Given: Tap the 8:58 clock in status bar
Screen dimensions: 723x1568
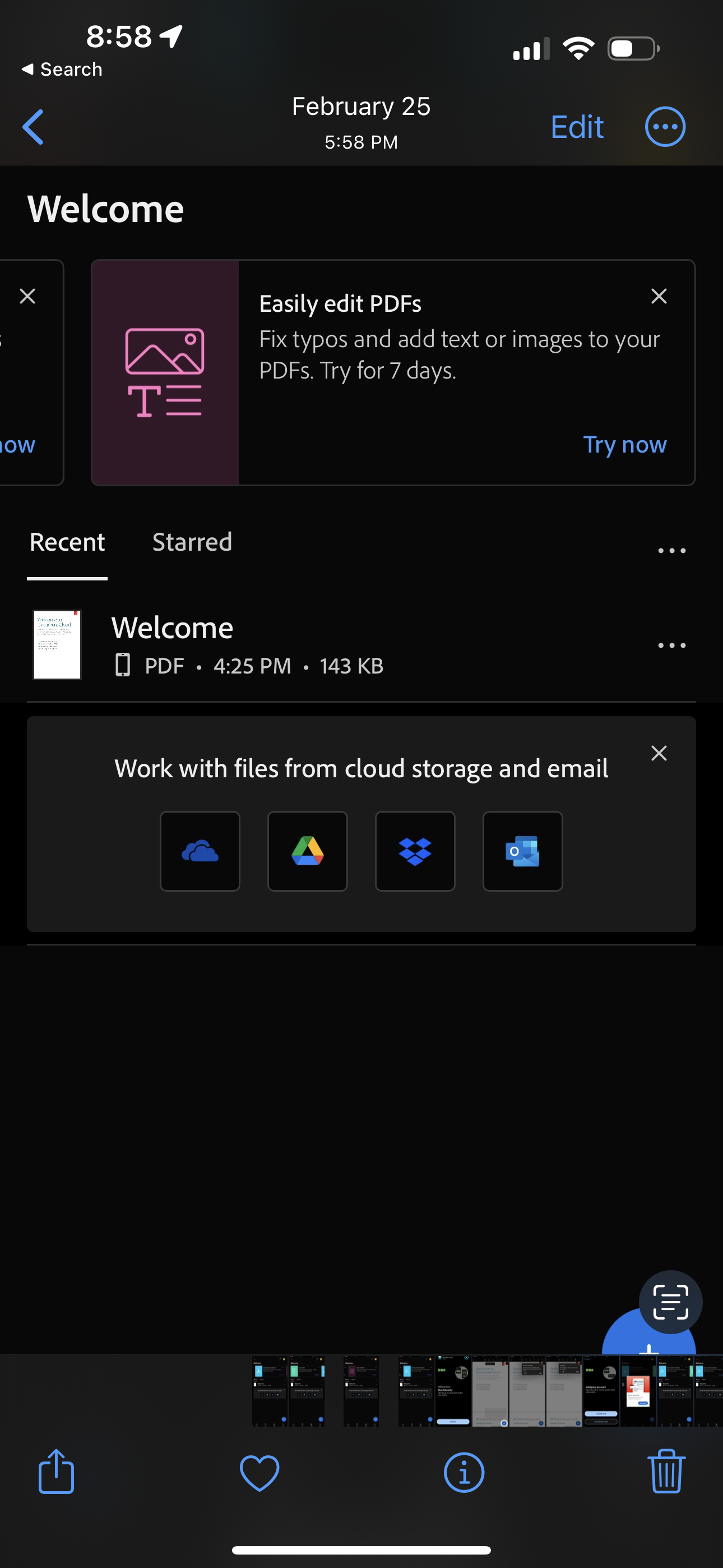Looking at the screenshot, I should pyautogui.click(x=119, y=36).
